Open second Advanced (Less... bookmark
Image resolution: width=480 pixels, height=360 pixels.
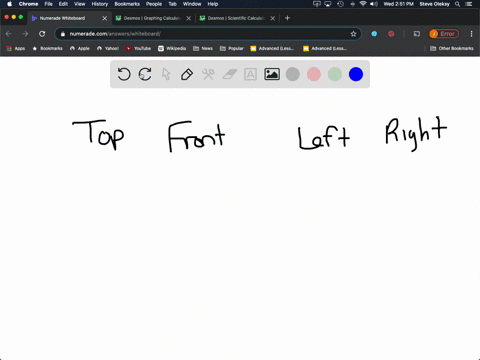coord(325,48)
